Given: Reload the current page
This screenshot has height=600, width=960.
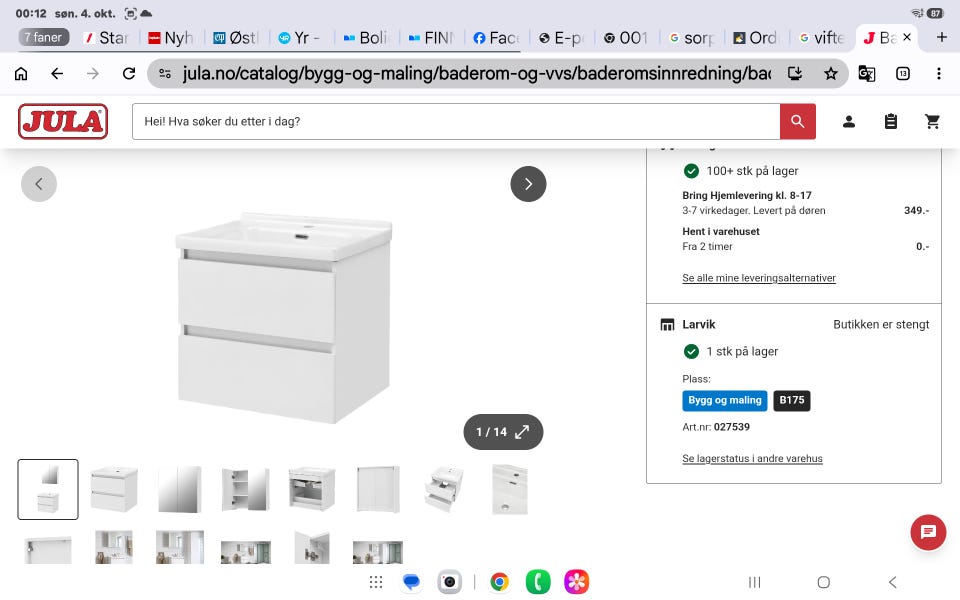Looking at the screenshot, I should (129, 73).
